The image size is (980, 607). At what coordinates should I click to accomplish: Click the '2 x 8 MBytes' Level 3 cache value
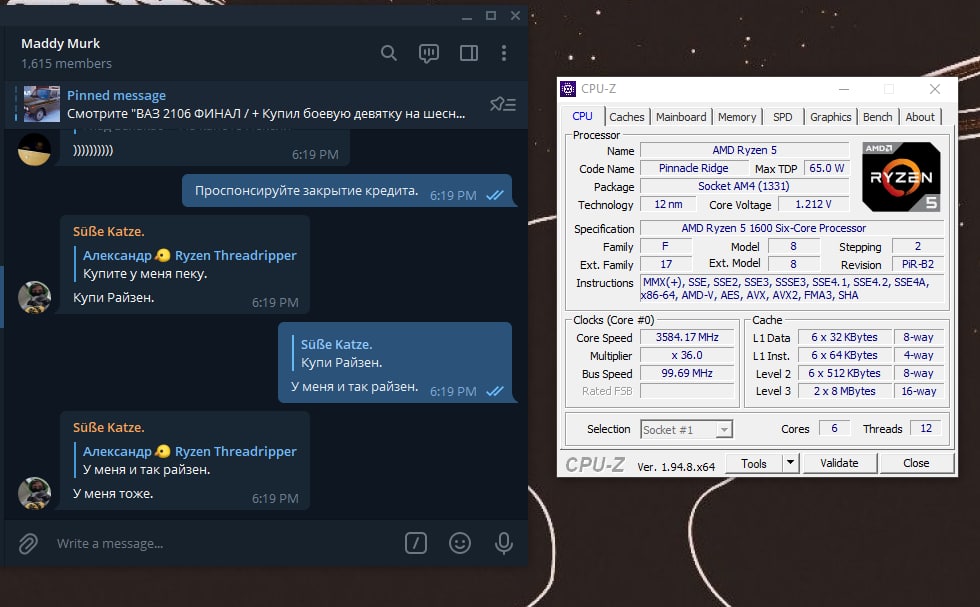844,391
